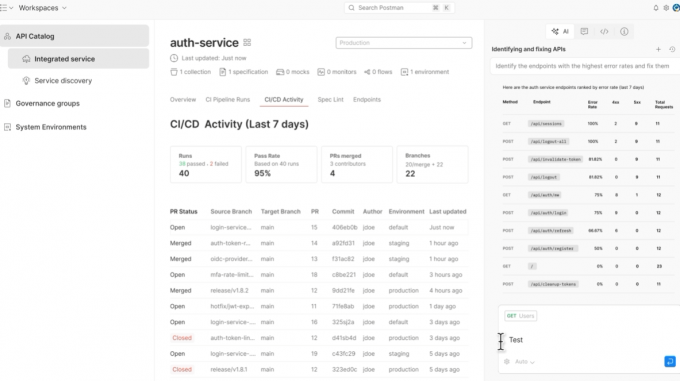Click the Search Postman field
The width and height of the screenshot is (680, 381).
tap(399, 8)
